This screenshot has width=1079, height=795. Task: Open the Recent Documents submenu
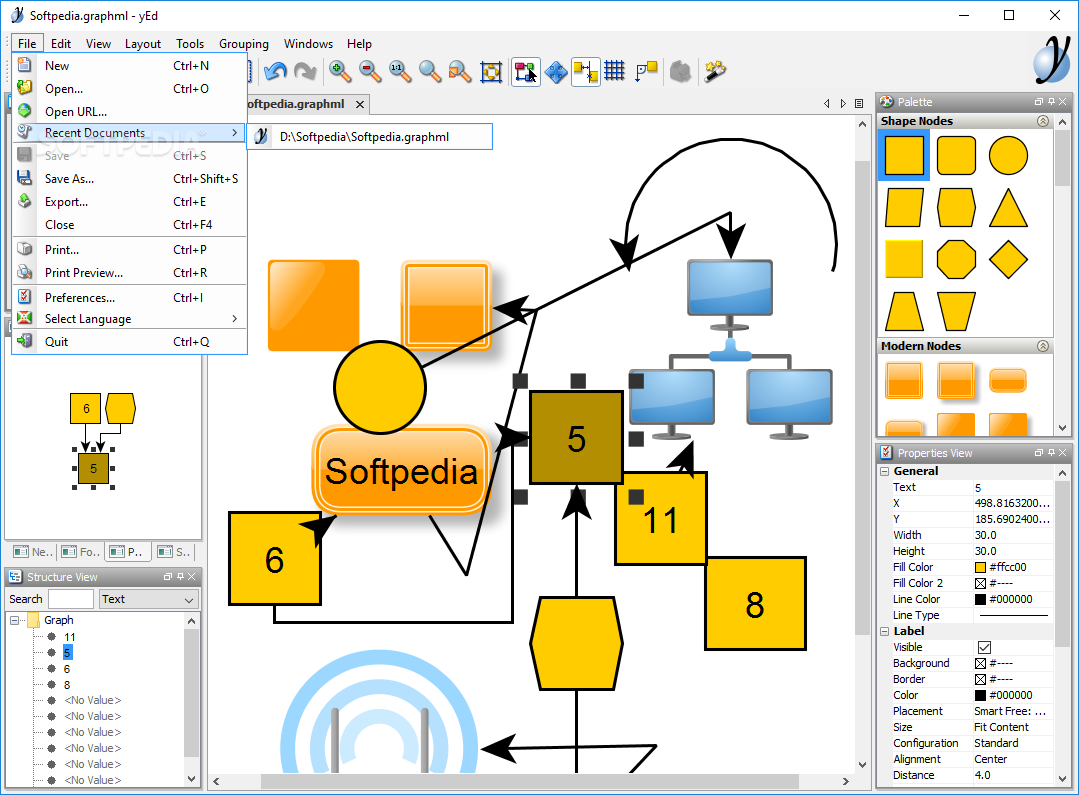[x=129, y=133]
